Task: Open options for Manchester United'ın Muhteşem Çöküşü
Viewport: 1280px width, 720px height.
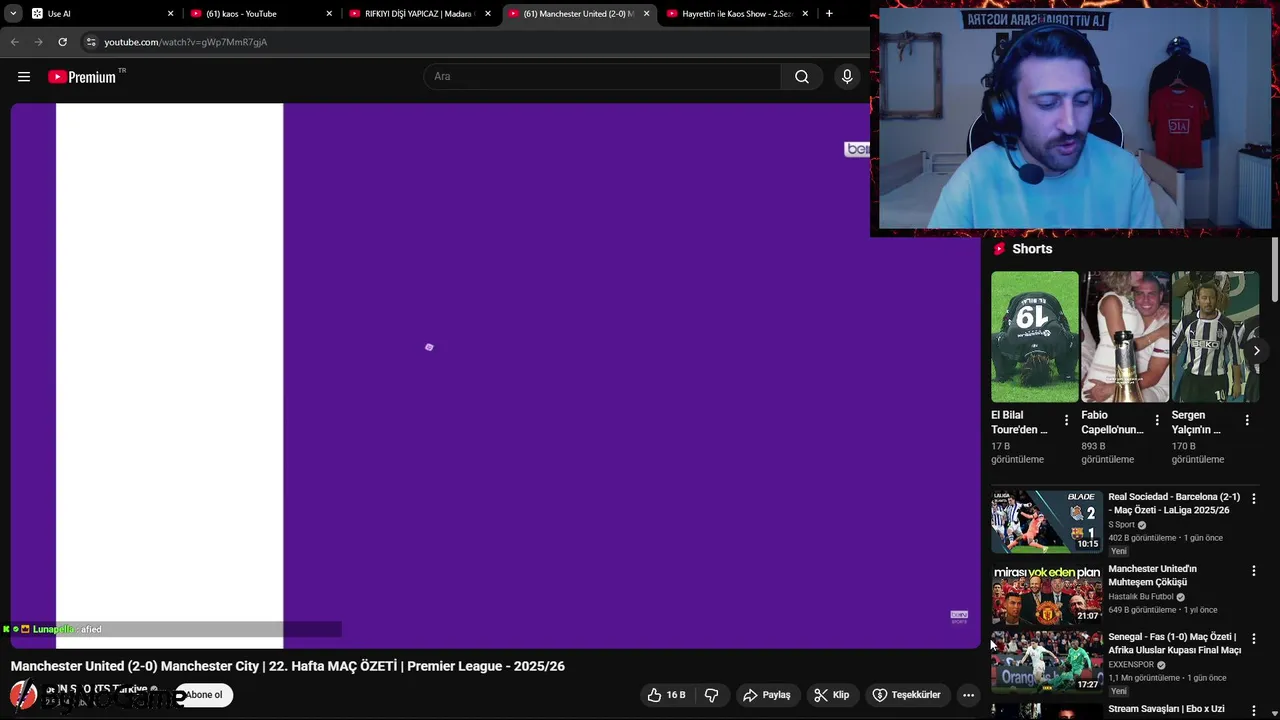Action: click(x=1254, y=571)
